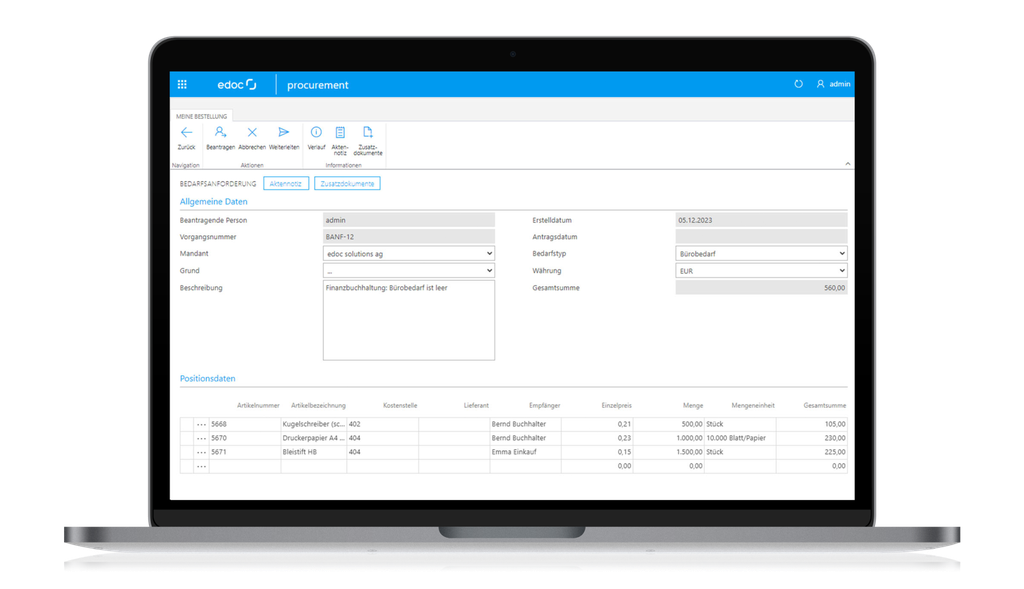Click the 1.500,00 quantity cell

669,452
